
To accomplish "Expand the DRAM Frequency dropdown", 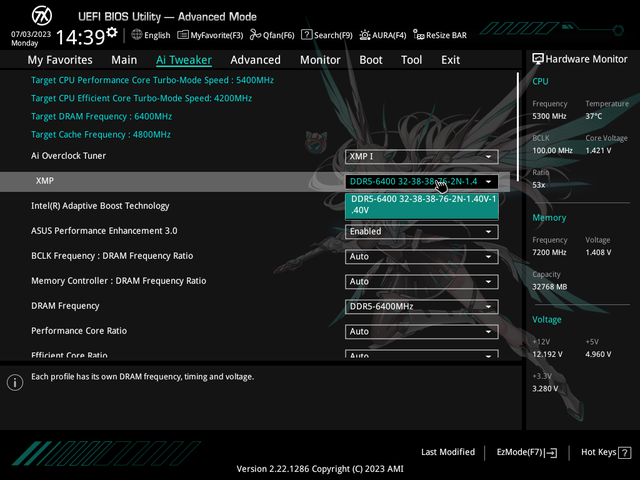I will 421,307.
